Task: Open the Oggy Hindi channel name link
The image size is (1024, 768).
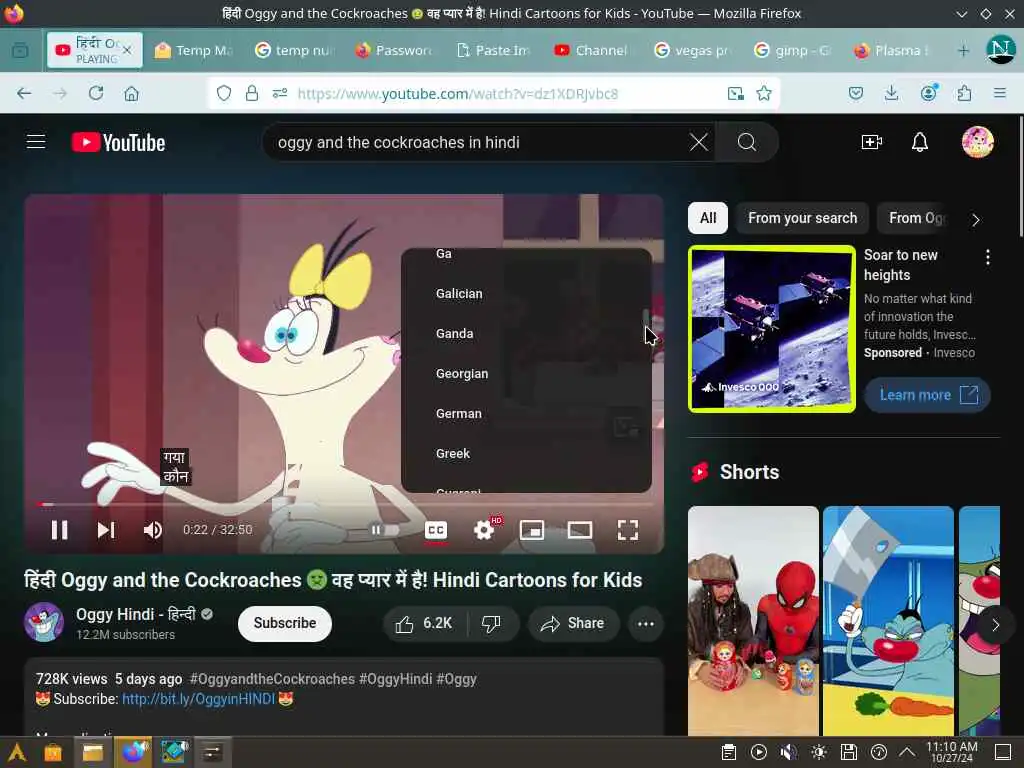Action: (136, 615)
